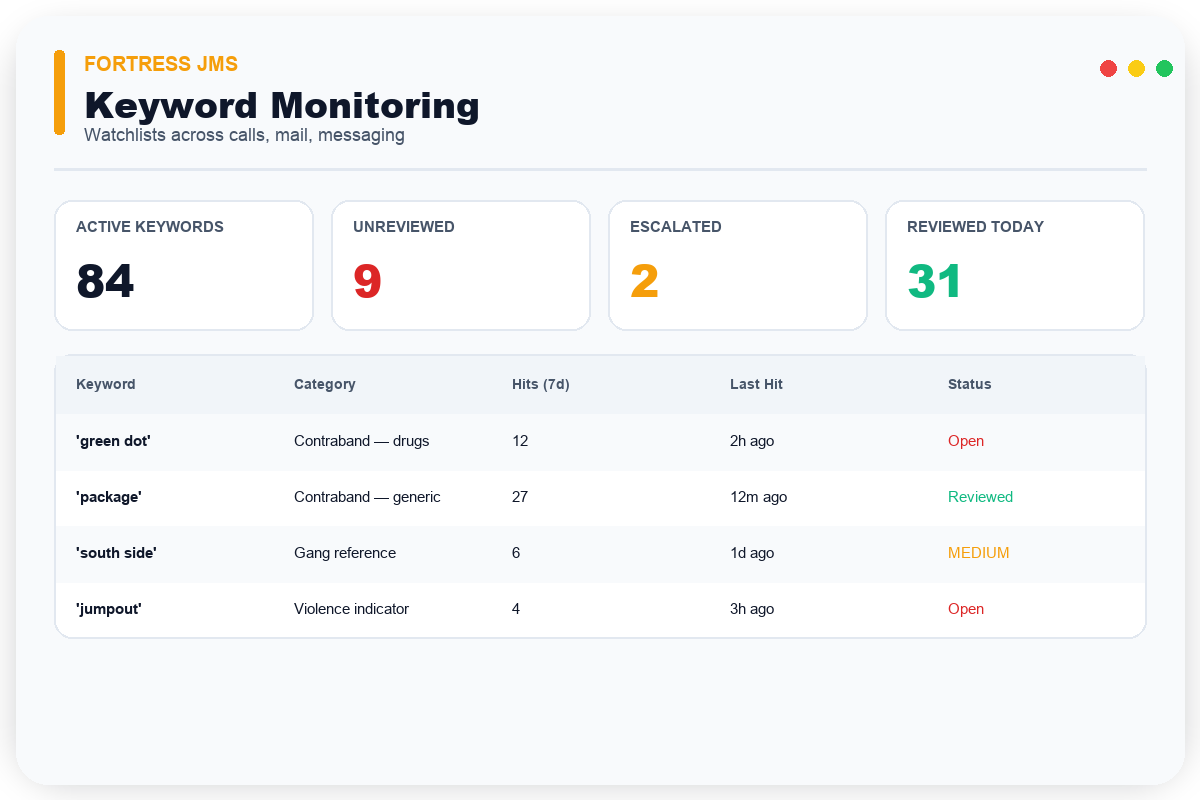This screenshot has width=1200, height=800.
Task: Click the Contraband — drugs category cell
Action: coord(362,441)
